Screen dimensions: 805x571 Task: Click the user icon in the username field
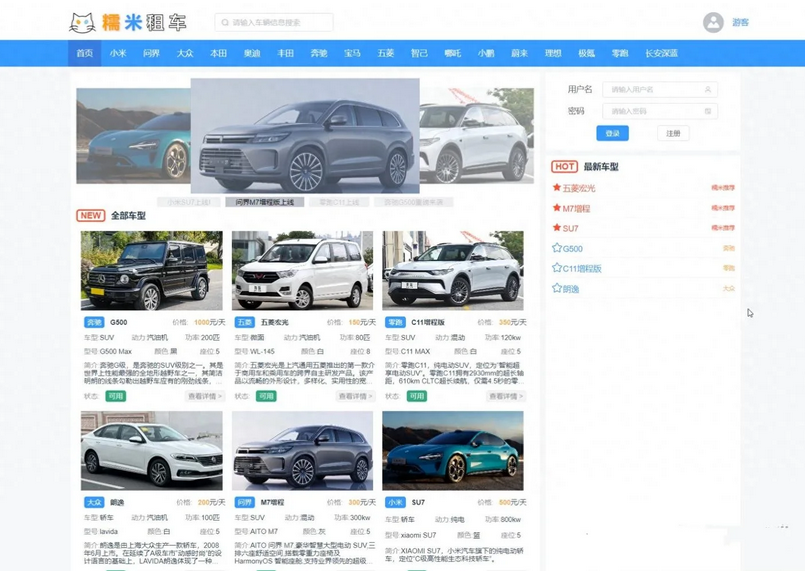(x=708, y=89)
